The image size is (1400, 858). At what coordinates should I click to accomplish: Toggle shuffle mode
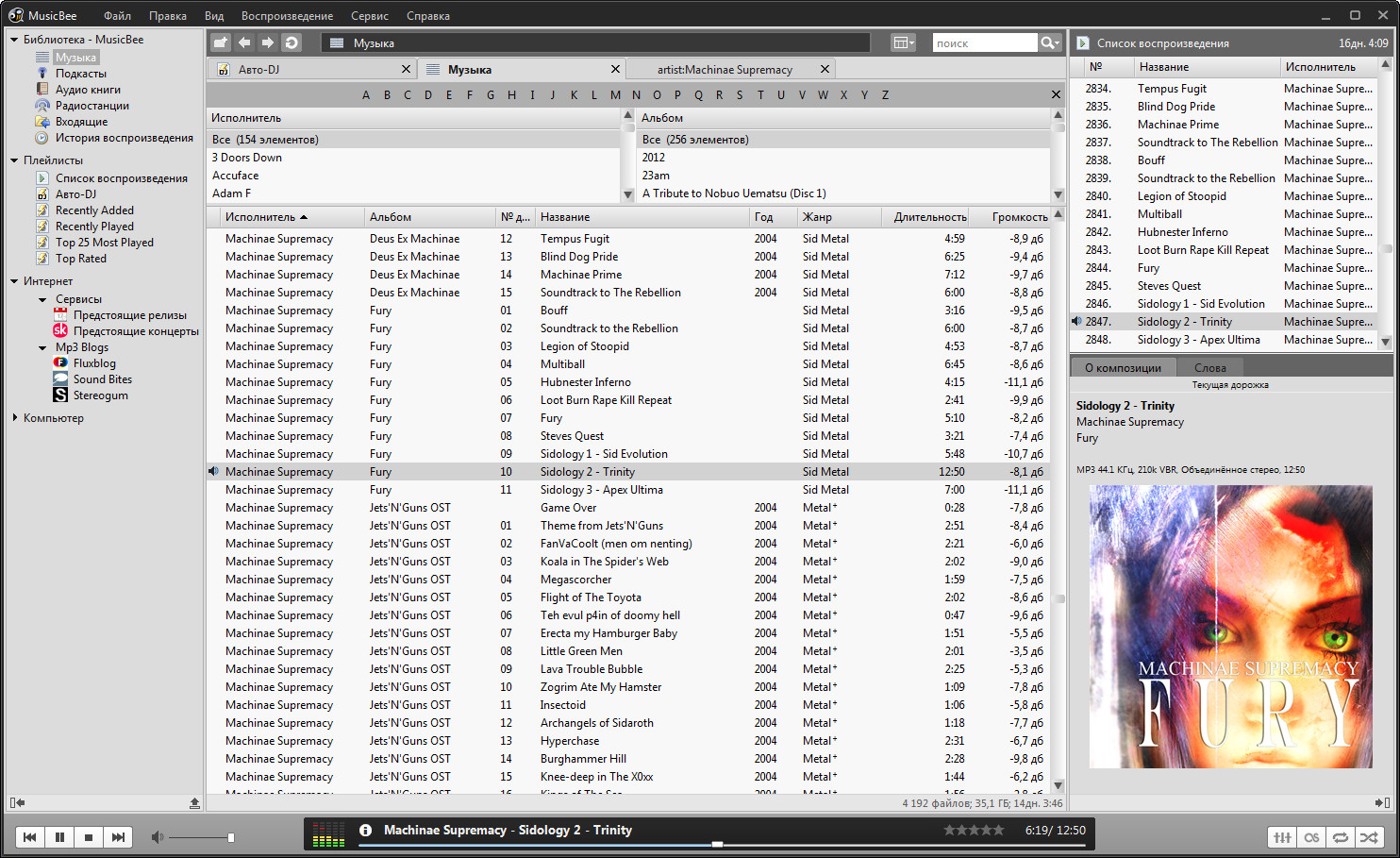1369,837
